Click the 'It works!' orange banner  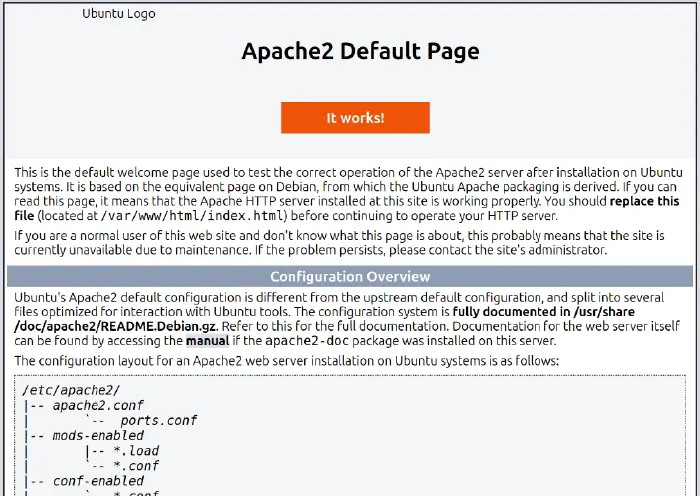click(x=355, y=118)
